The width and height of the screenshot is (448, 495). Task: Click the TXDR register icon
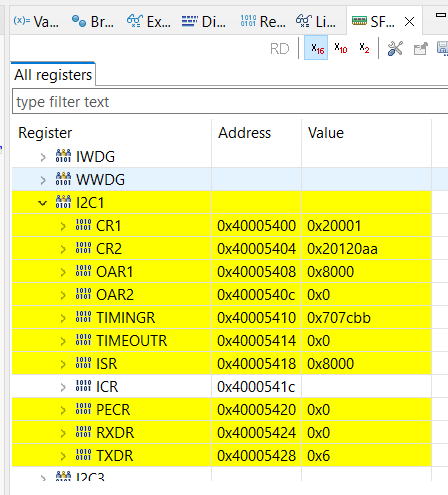pyautogui.click(x=83, y=455)
